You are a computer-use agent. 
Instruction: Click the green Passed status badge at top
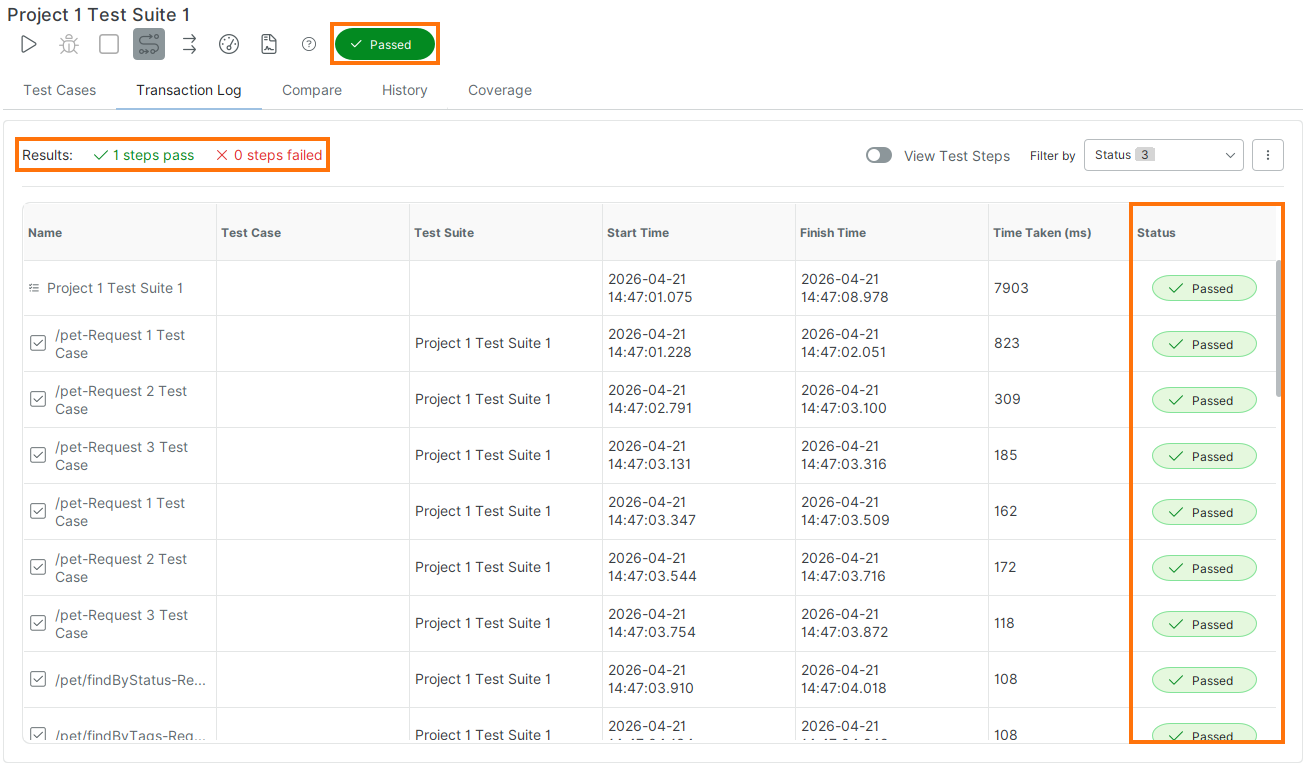coord(385,44)
